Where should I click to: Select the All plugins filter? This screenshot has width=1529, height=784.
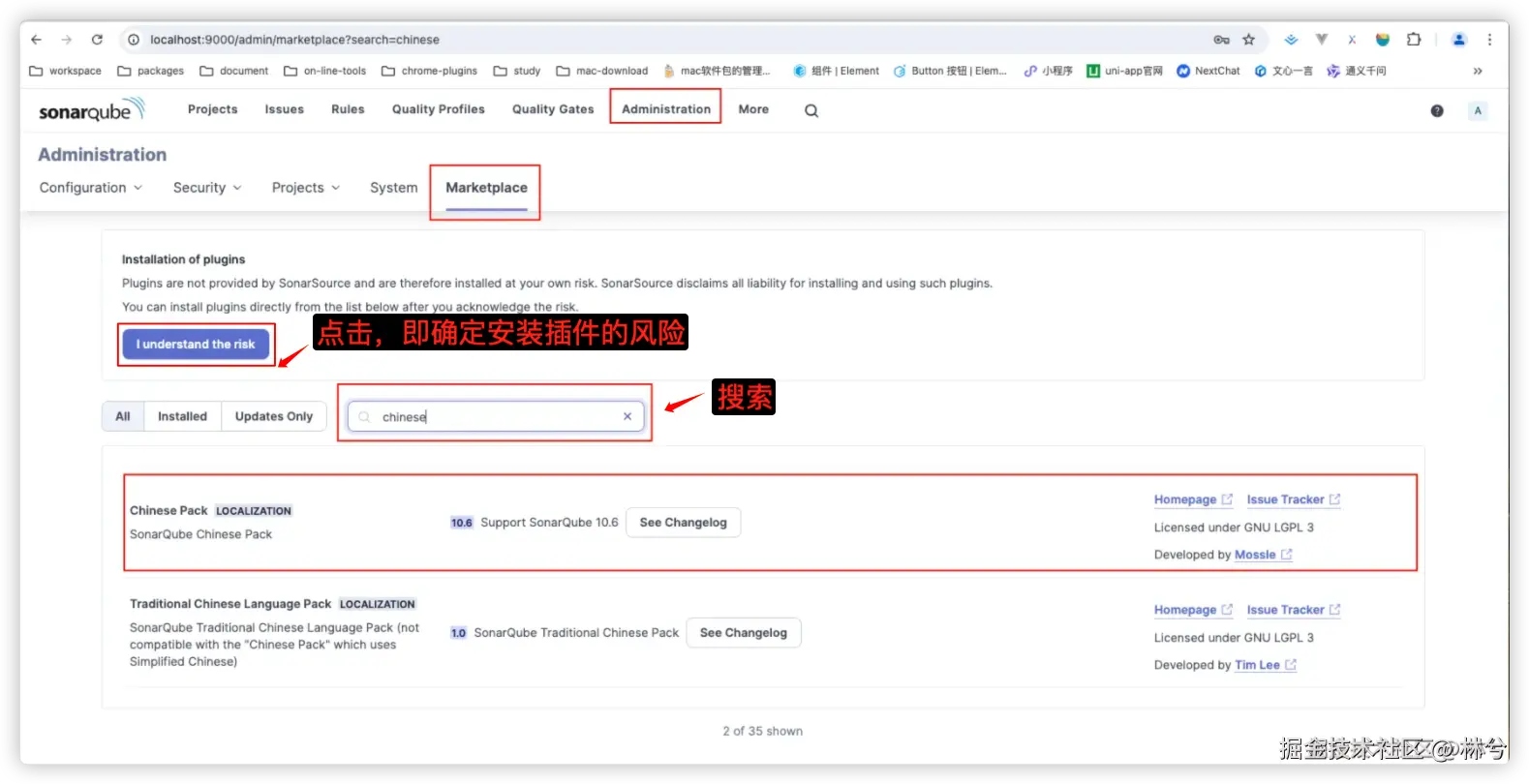[x=123, y=416]
